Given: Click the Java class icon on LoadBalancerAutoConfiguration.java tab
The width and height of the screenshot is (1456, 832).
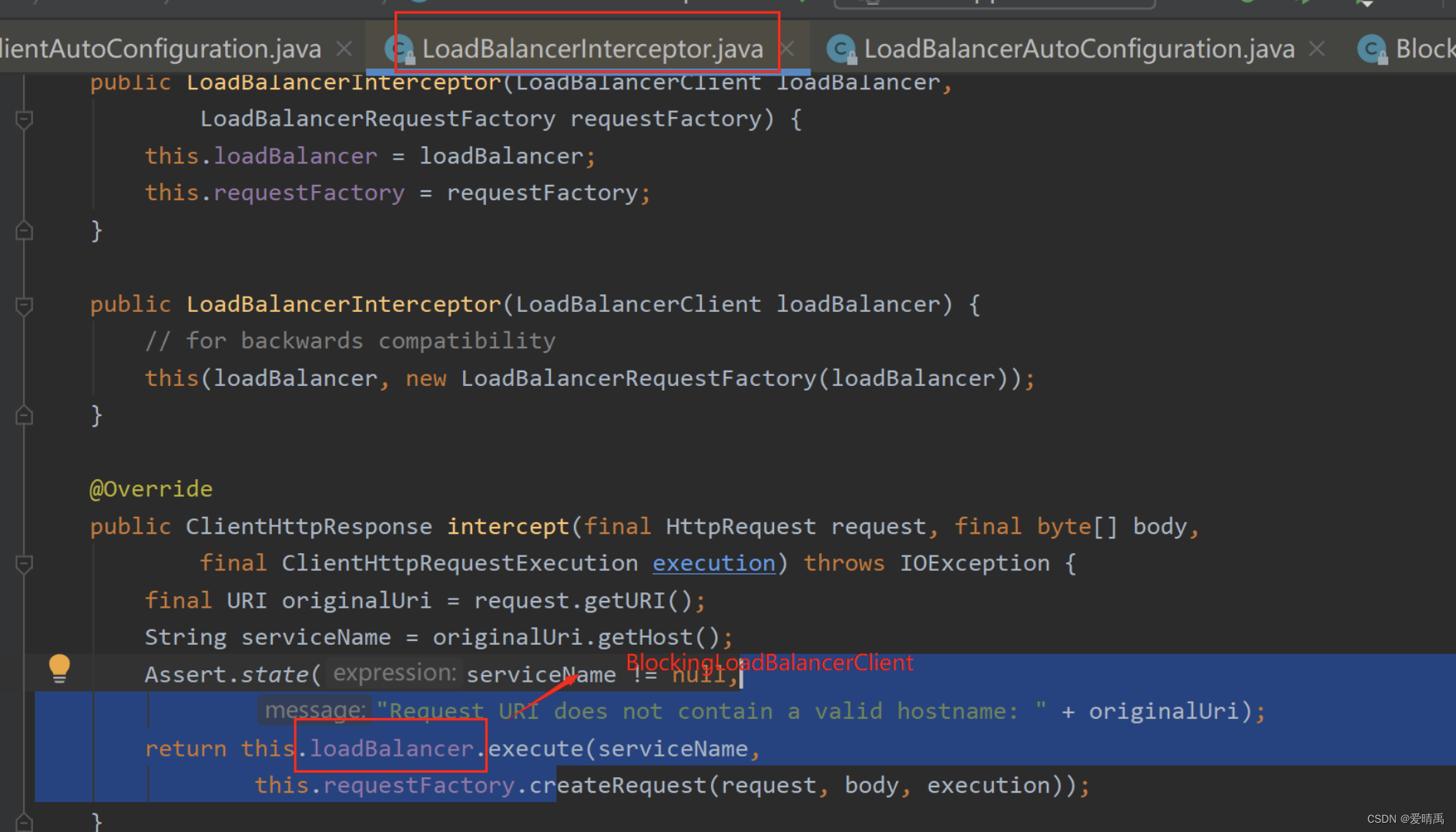Looking at the screenshot, I should [841, 48].
